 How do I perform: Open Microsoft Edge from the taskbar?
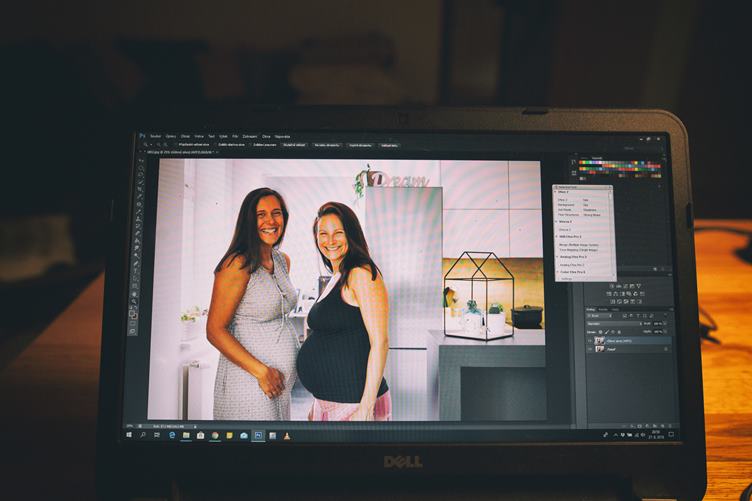172,435
